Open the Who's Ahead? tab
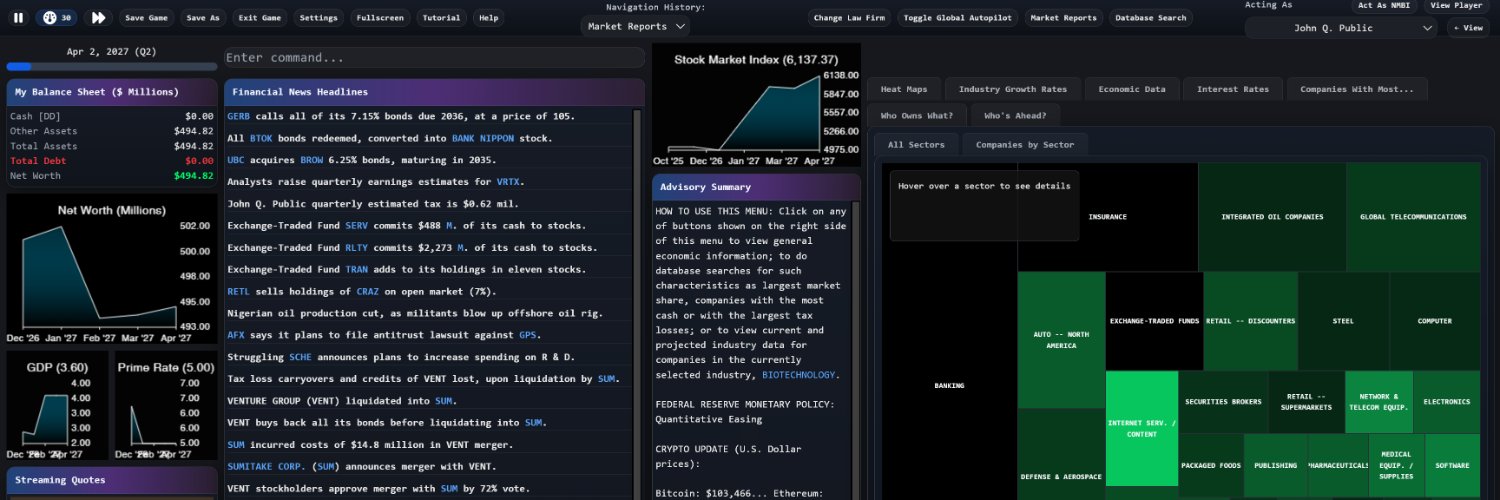The height and width of the screenshot is (500, 1500). 1015,115
